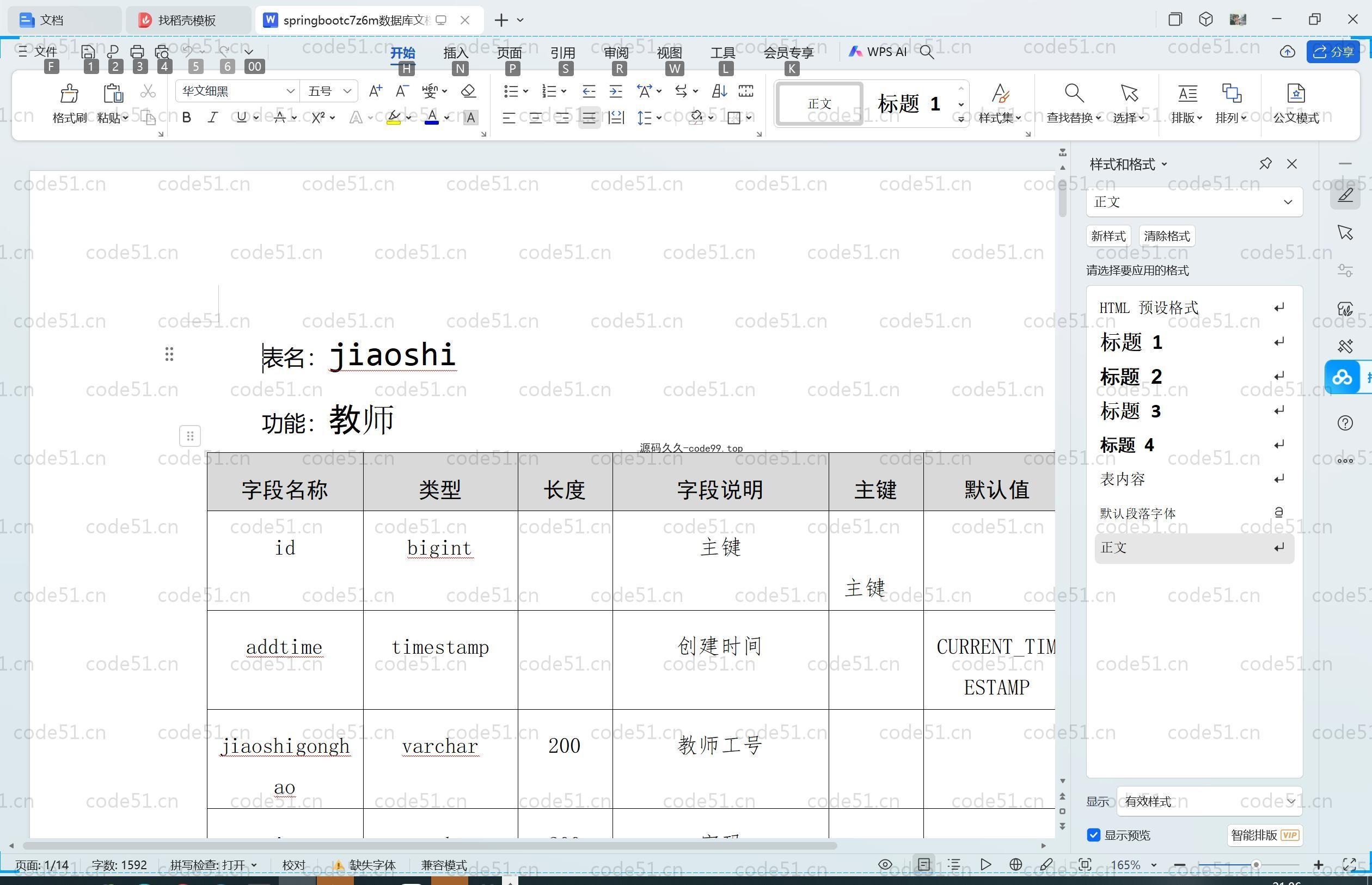Open the File (文件) menu
Viewport: 1372px width, 885px height.
(x=38, y=52)
